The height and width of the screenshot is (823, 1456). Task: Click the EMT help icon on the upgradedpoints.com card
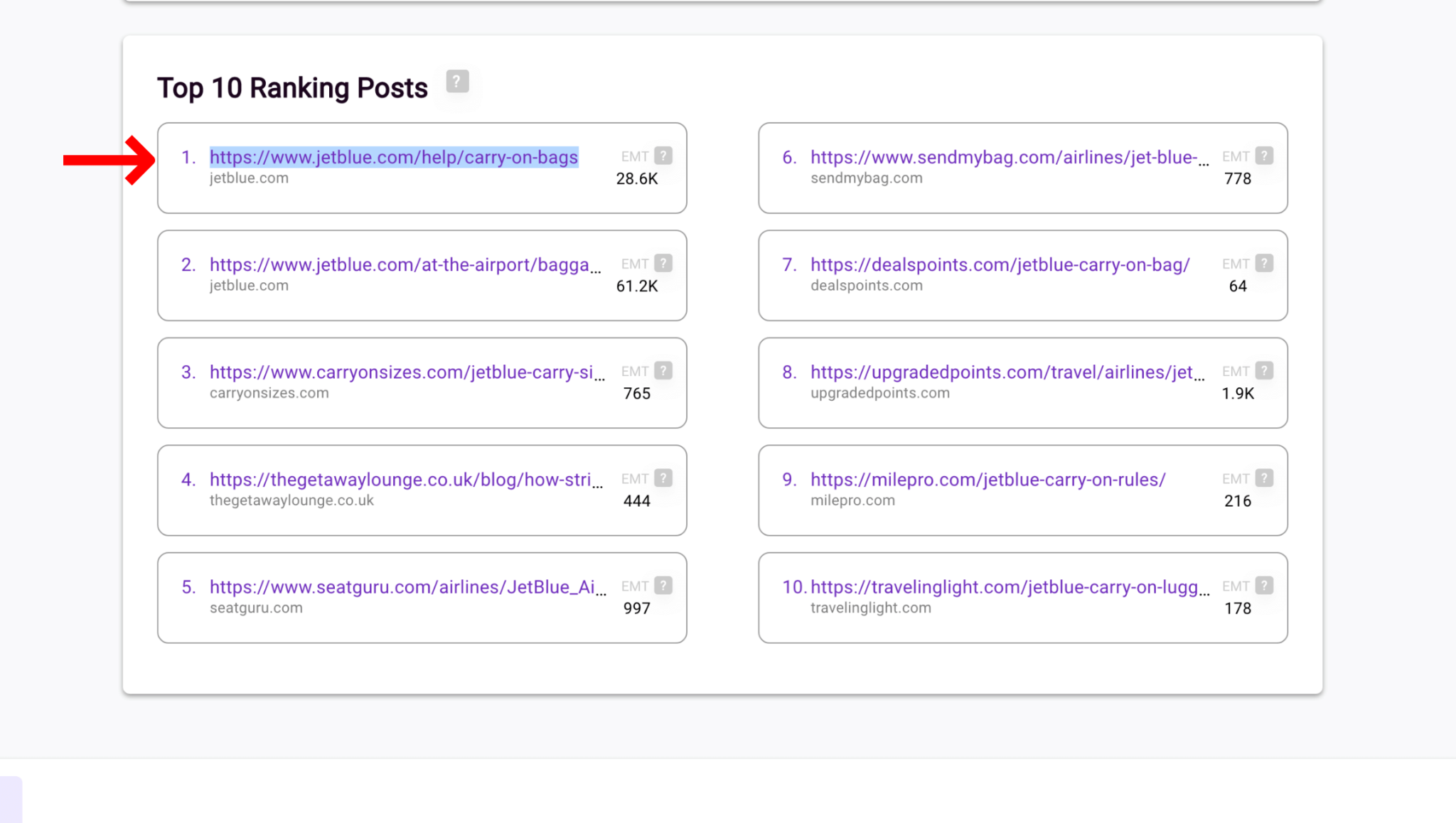coord(1264,370)
